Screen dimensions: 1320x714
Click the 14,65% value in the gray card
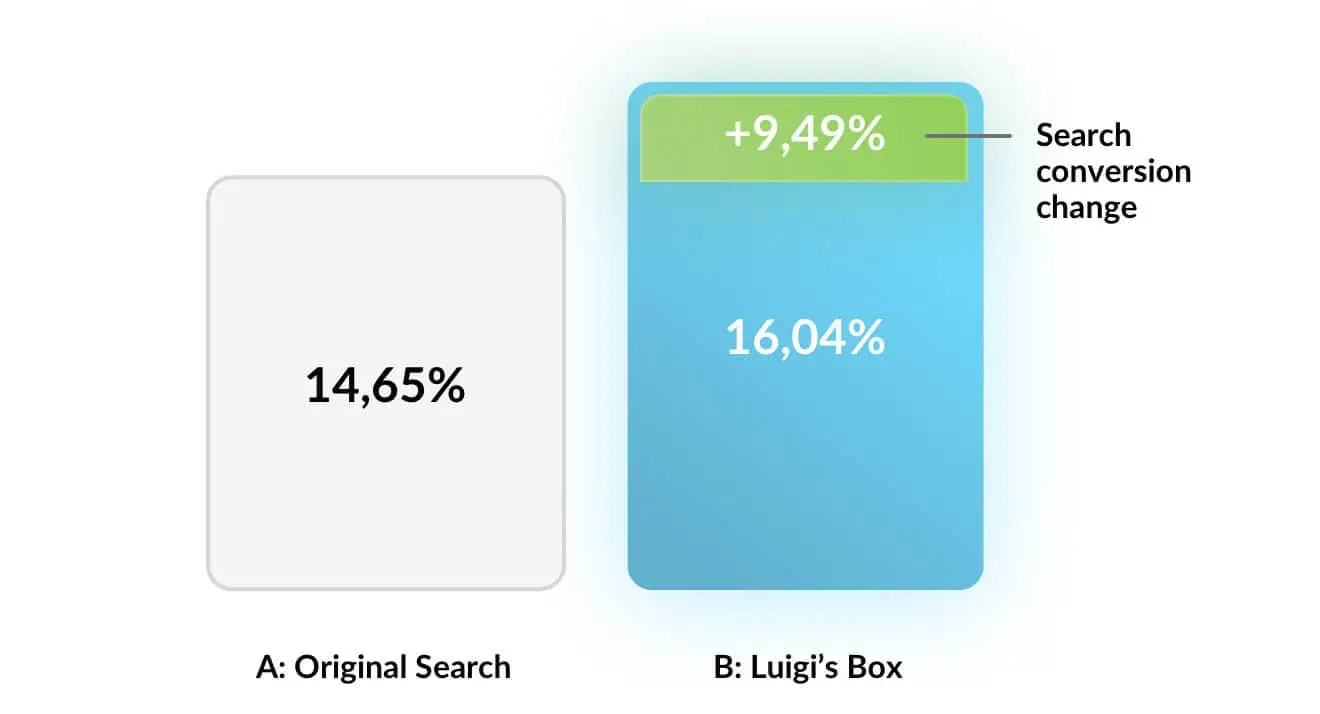click(385, 386)
